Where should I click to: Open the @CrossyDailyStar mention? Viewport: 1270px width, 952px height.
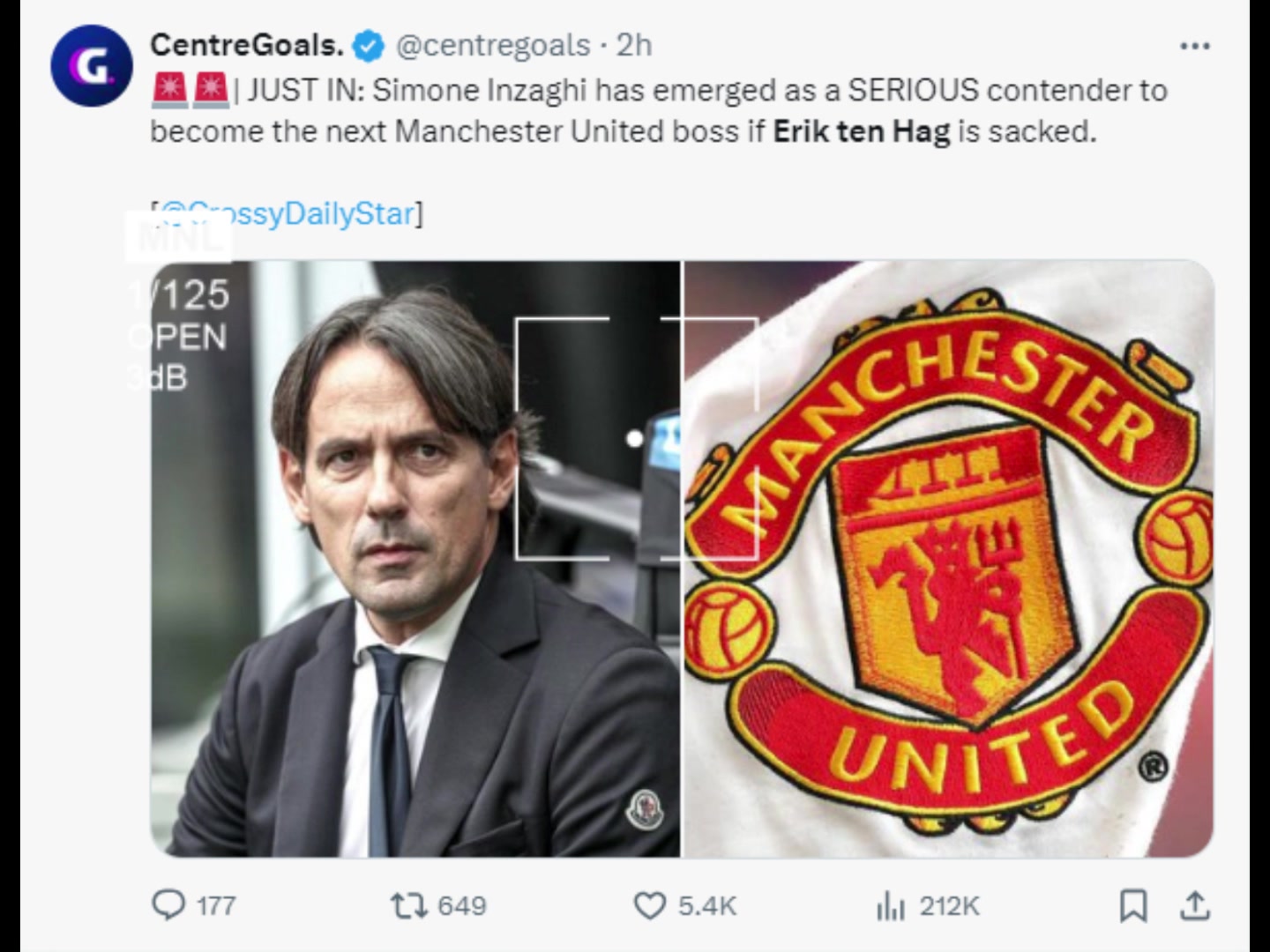(x=287, y=213)
